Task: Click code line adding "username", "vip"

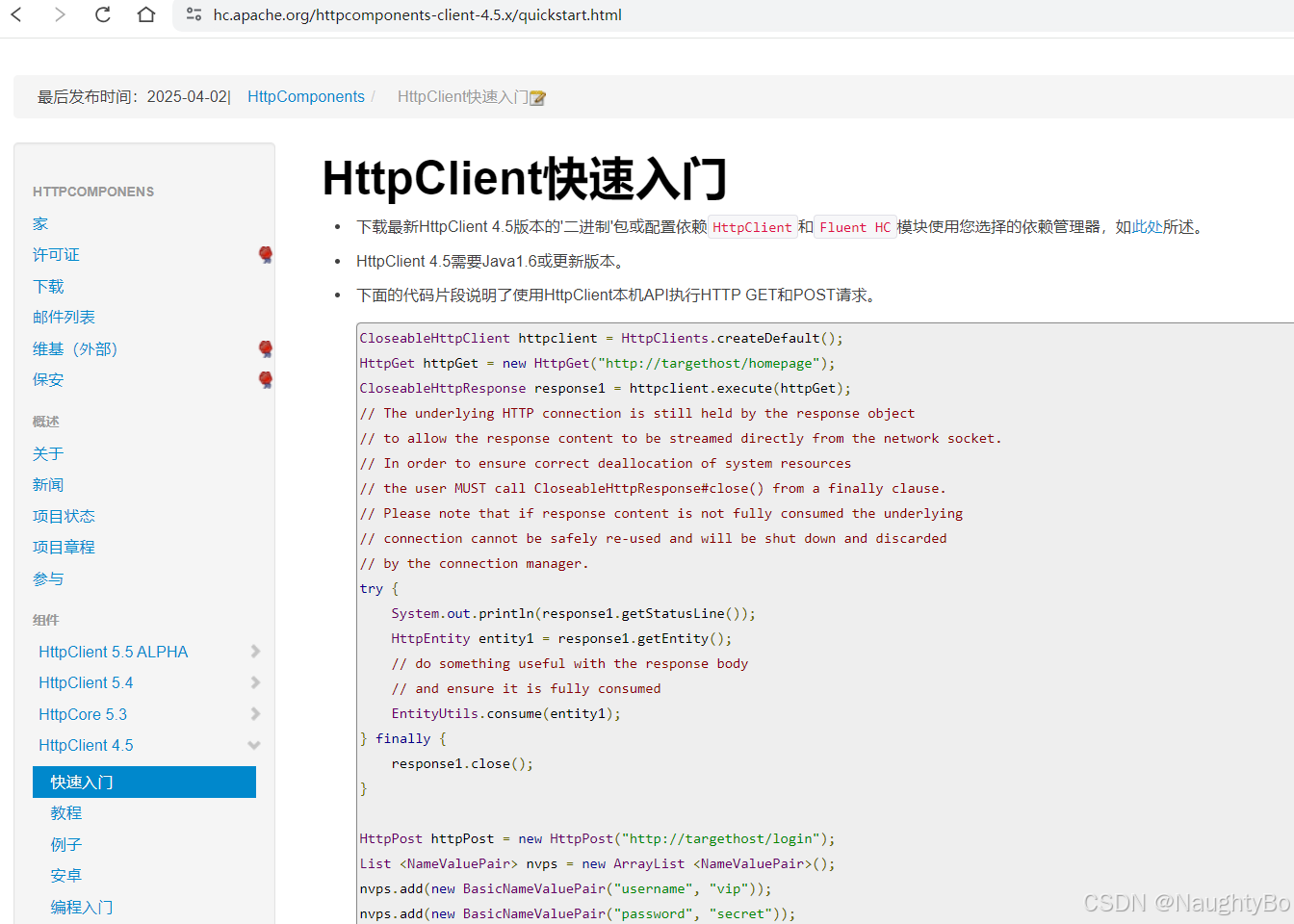Action: tap(565, 888)
